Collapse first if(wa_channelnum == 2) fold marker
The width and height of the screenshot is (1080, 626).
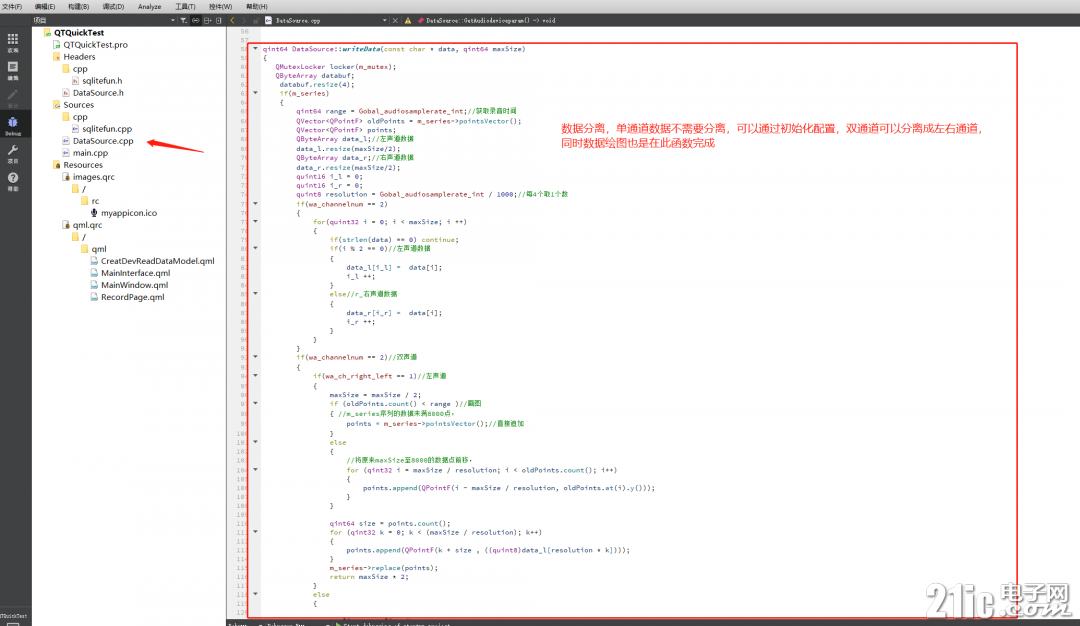(x=256, y=204)
